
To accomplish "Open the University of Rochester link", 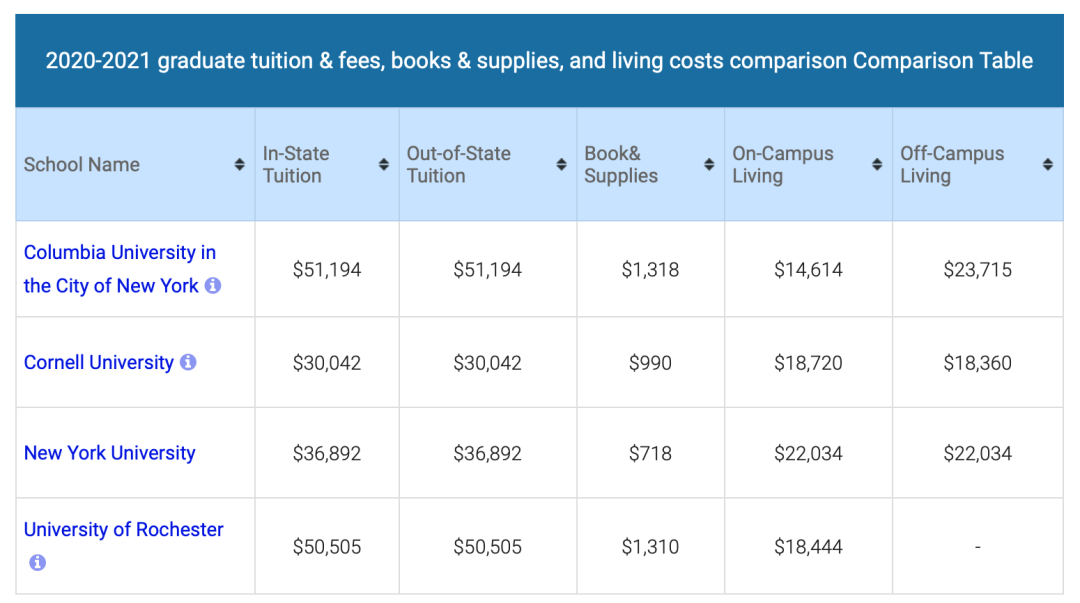I will (123, 529).
